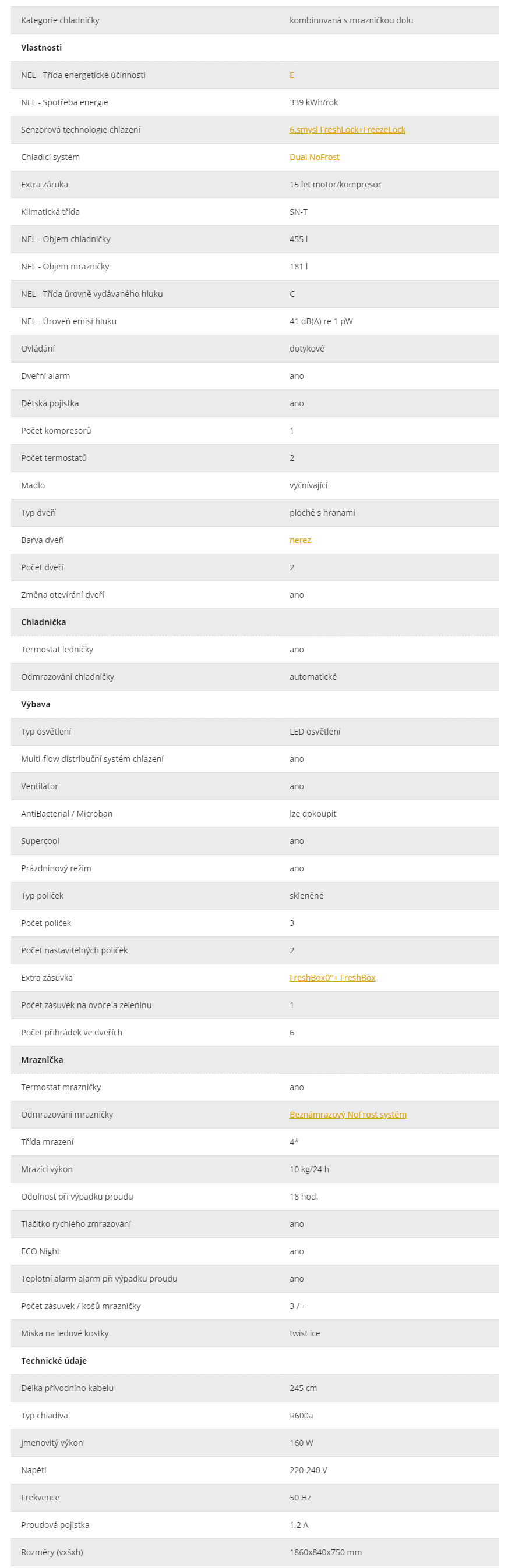Image resolution: width=508 pixels, height=1568 pixels.
Task: Open the FreshBox0°+ FreshBox link
Action: (x=332, y=978)
